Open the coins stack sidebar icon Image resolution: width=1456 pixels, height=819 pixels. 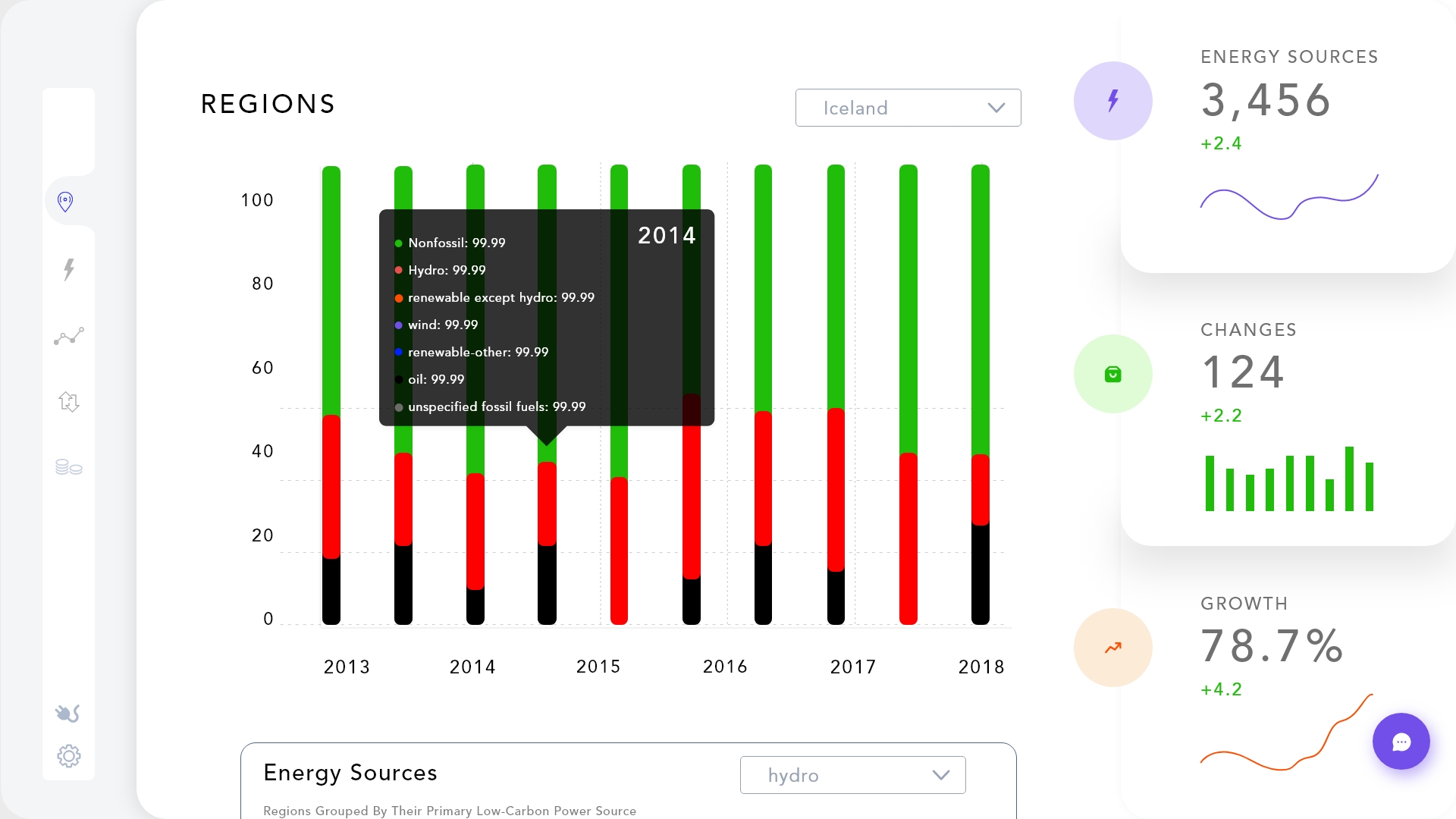point(69,467)
